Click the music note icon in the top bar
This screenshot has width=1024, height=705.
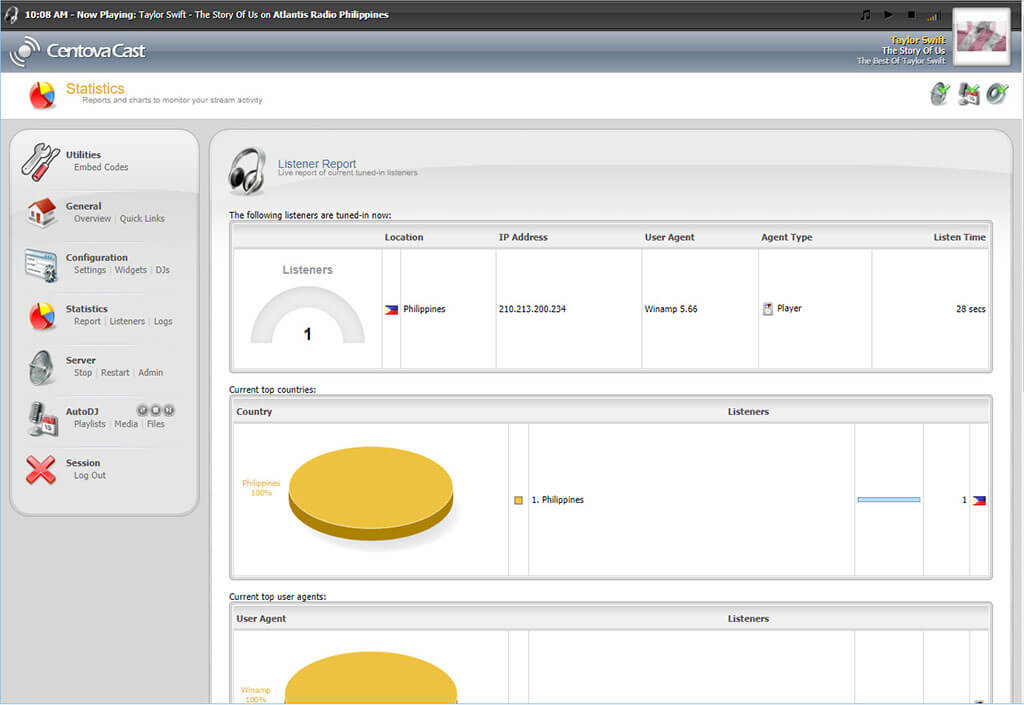865,14
